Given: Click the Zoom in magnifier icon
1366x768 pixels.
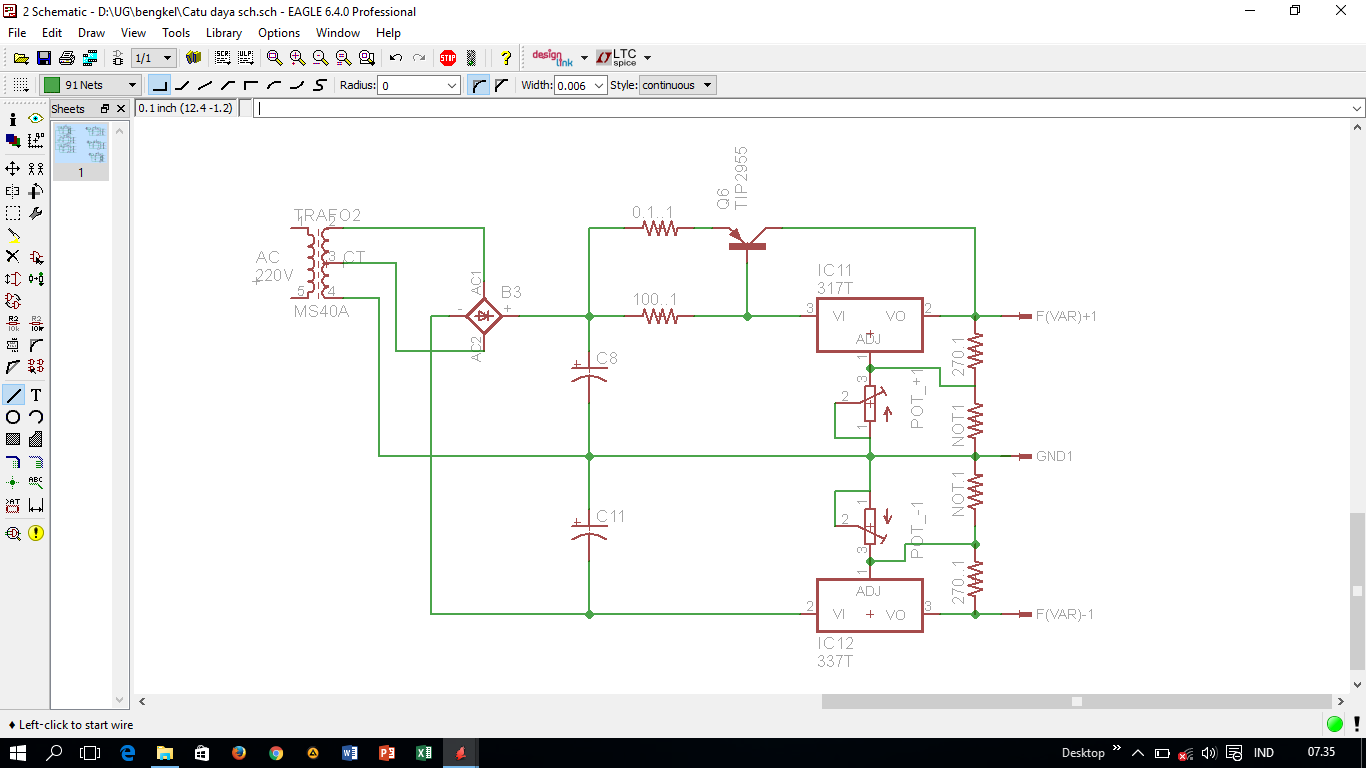Looking at the screenshot, I should pos(298,58).
